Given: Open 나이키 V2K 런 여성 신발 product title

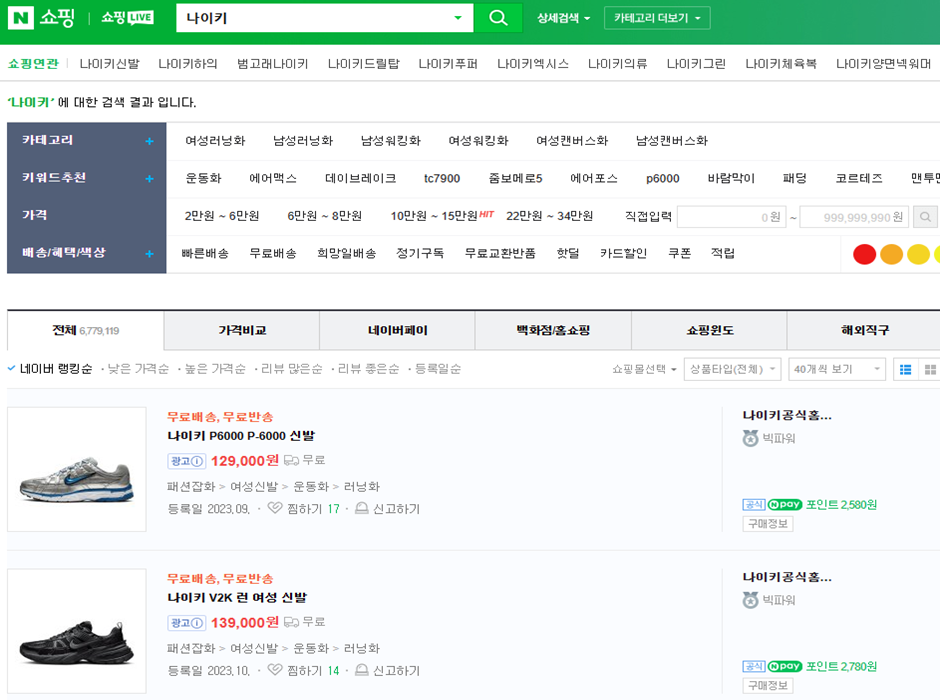Looking at the screenshot, I should coord(237,598).
